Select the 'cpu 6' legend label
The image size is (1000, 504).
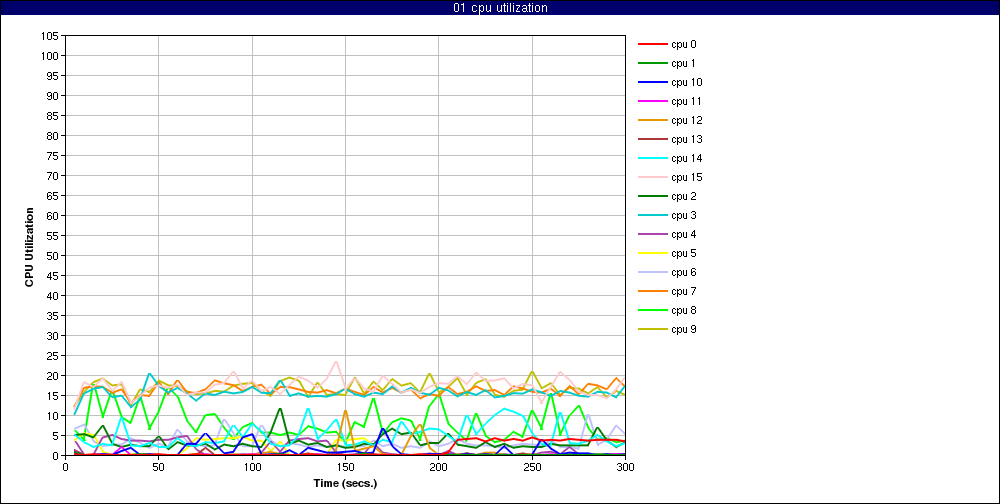684,272
